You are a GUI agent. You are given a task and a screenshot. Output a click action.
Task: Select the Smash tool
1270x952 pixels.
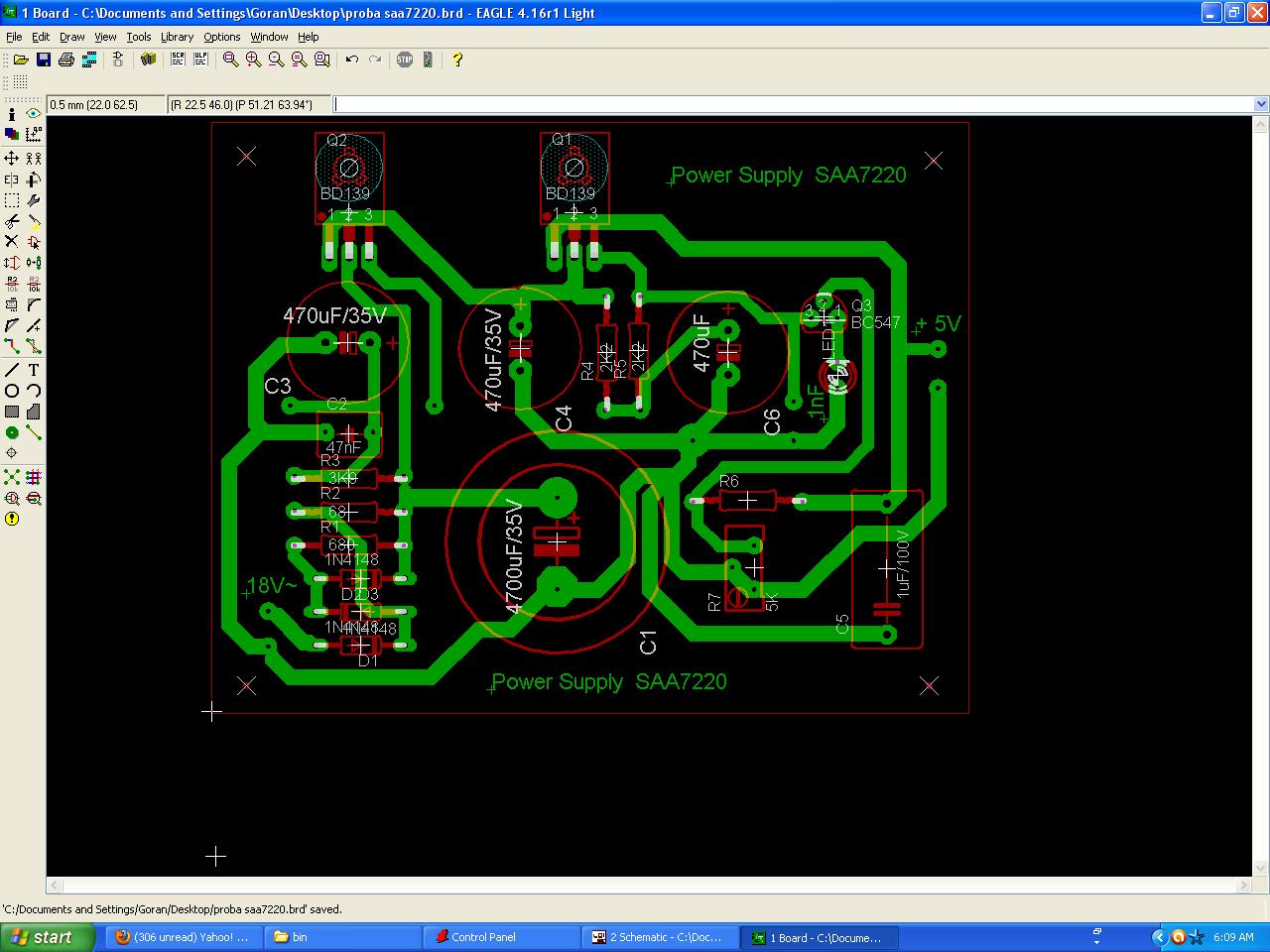12,304
